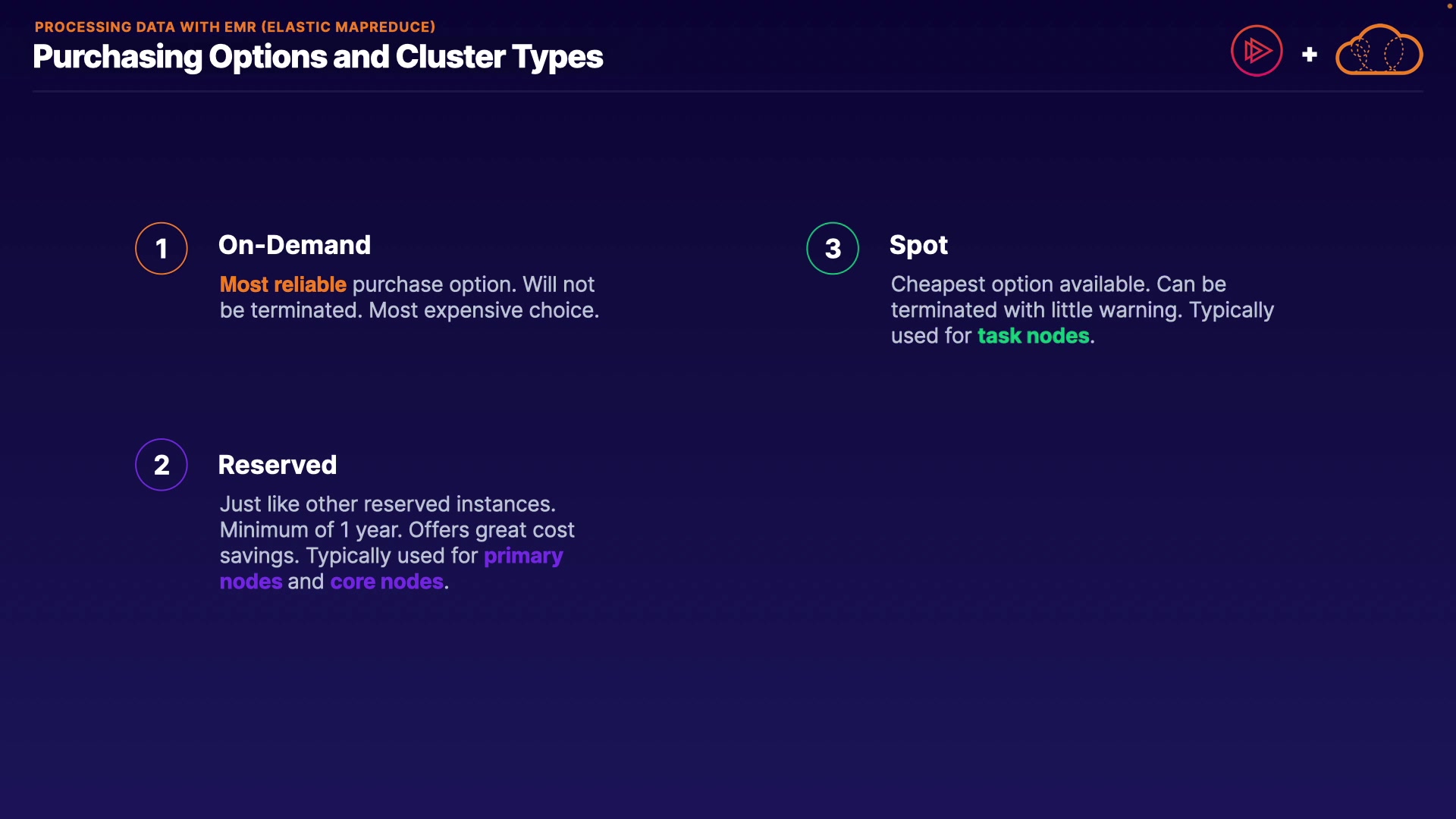Click the orange "Most reliable" highlighted text
The height and width of the screenshot is (819, 1456).
pyautogui.click(x=283, y=284)
